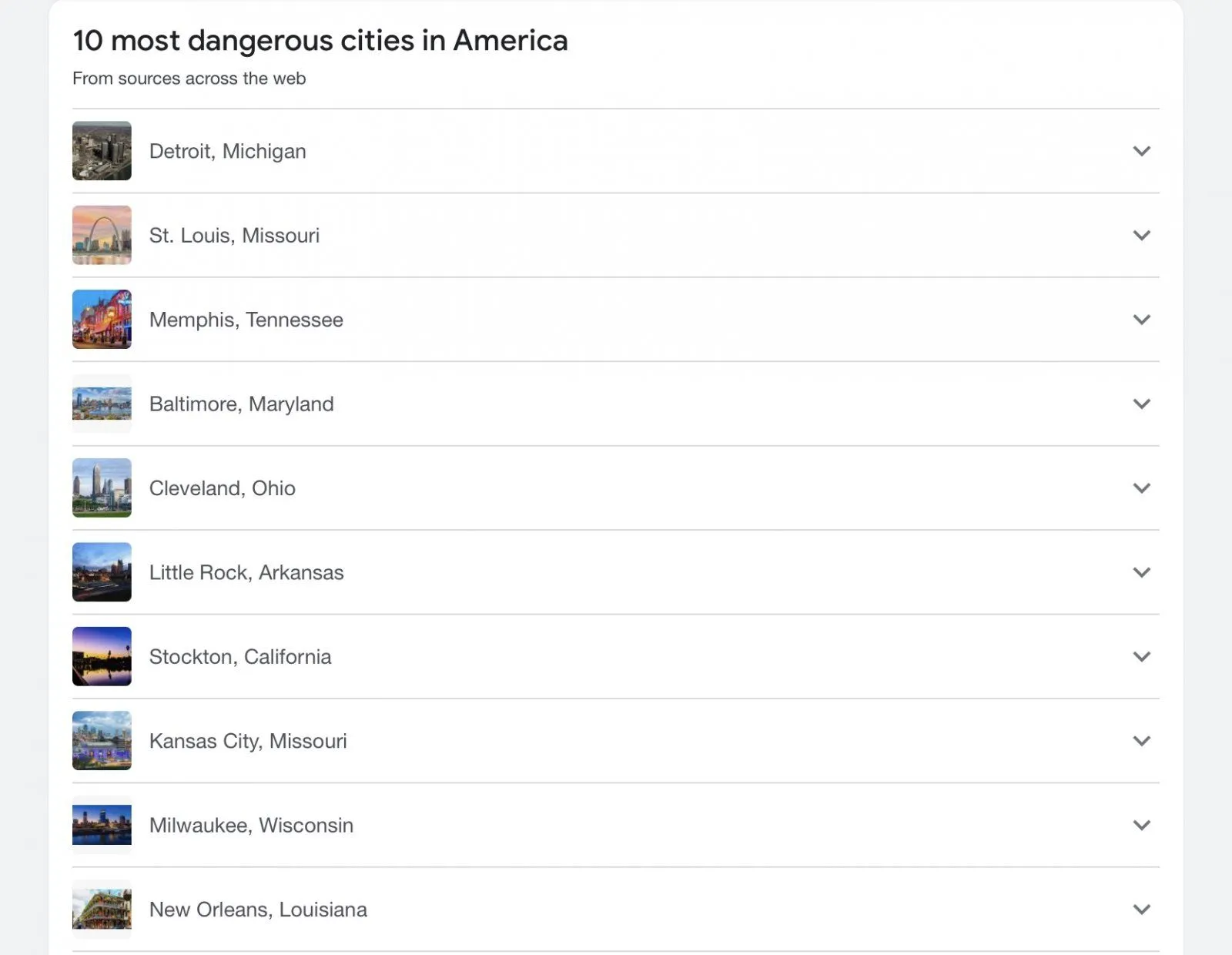Open the New Orleans, Louisiana entry
Image resolution: width=1232 pixels, height=955 pixels.
coord(258,910)
